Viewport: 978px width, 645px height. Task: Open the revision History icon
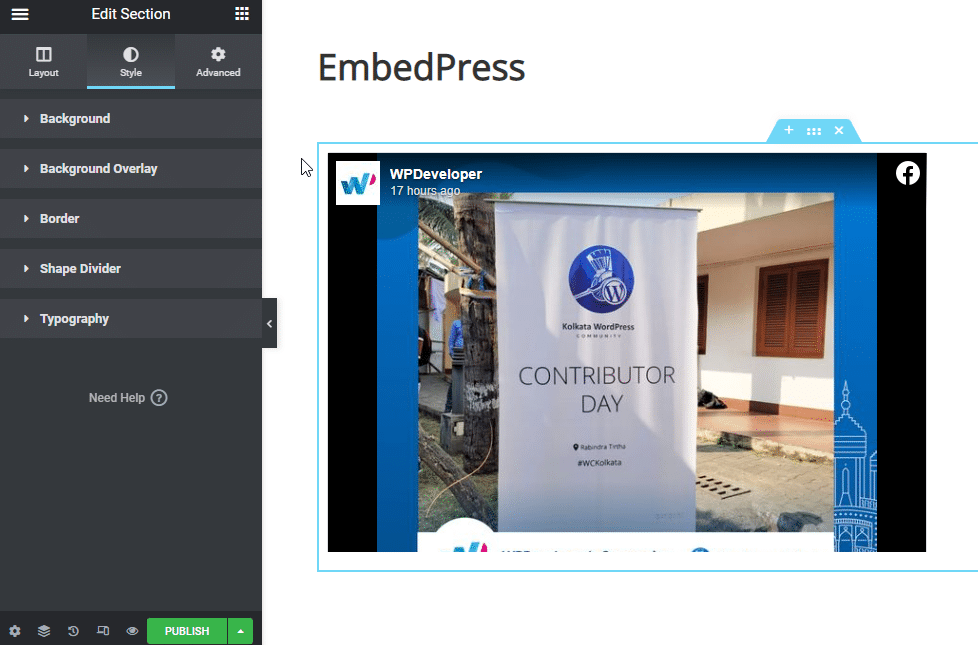pyautogui.click(x=73, y=631)
